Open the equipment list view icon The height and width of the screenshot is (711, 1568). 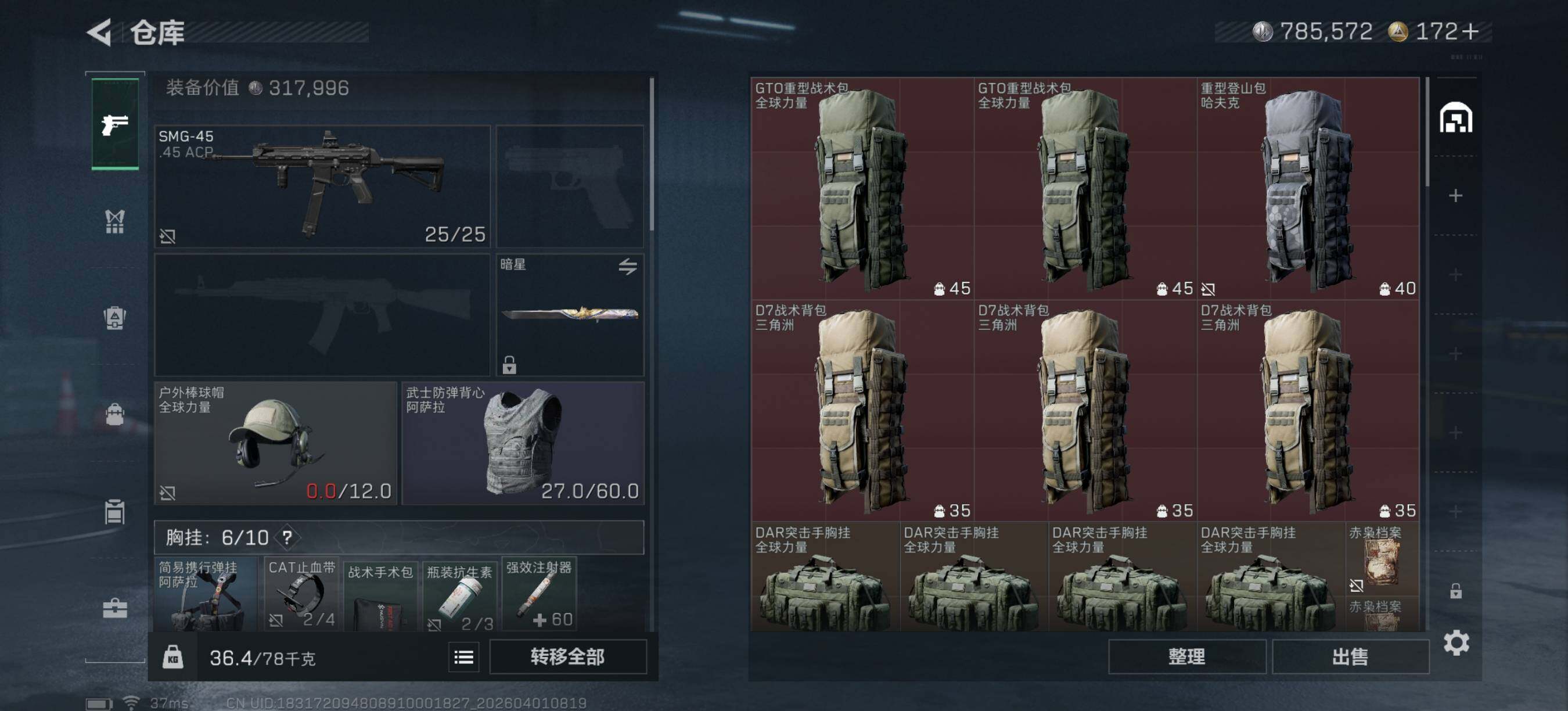tap(464, 658)
